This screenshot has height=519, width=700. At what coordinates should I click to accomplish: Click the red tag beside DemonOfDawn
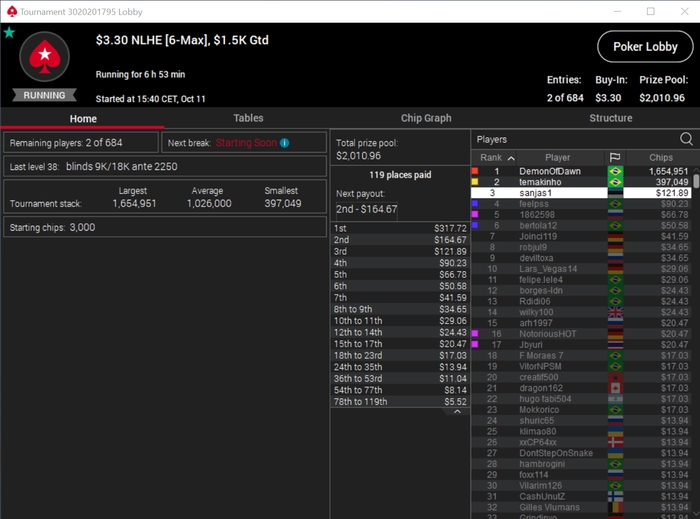coord(475,171)
